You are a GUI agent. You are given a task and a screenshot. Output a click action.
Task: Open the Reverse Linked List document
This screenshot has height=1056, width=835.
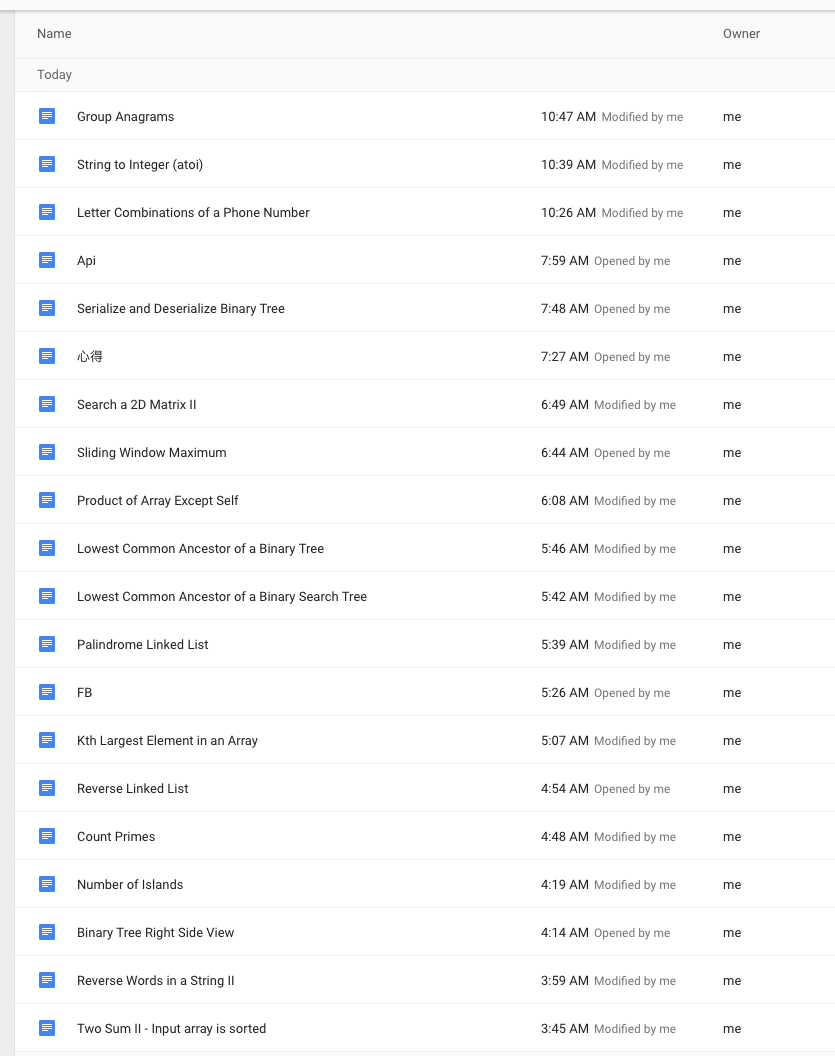point(133,788)
